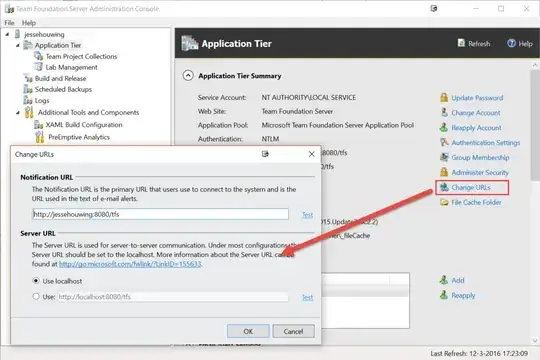This screenshot has width=540, height=360.
Task: Click the Administer Security lock icon
Action: [x=444, y=172]
